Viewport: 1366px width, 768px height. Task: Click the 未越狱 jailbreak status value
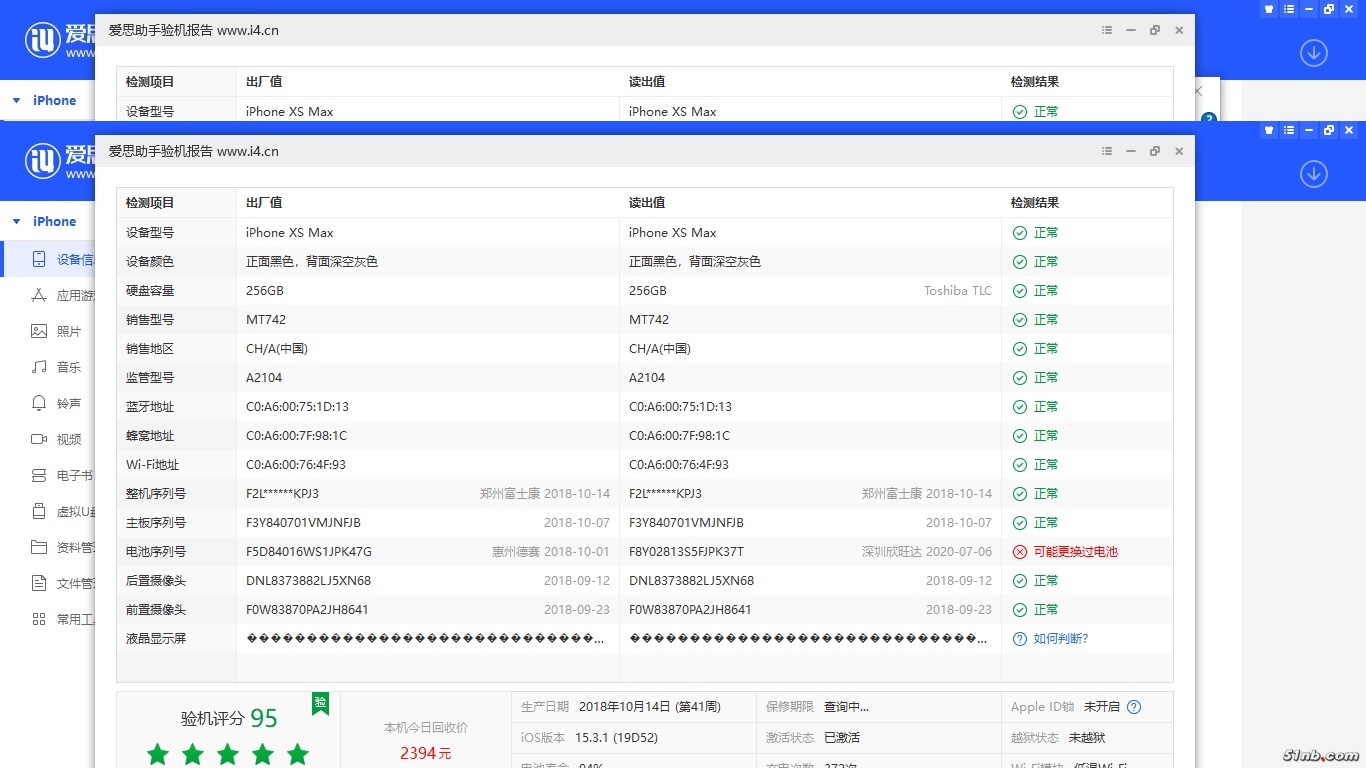1087,738
